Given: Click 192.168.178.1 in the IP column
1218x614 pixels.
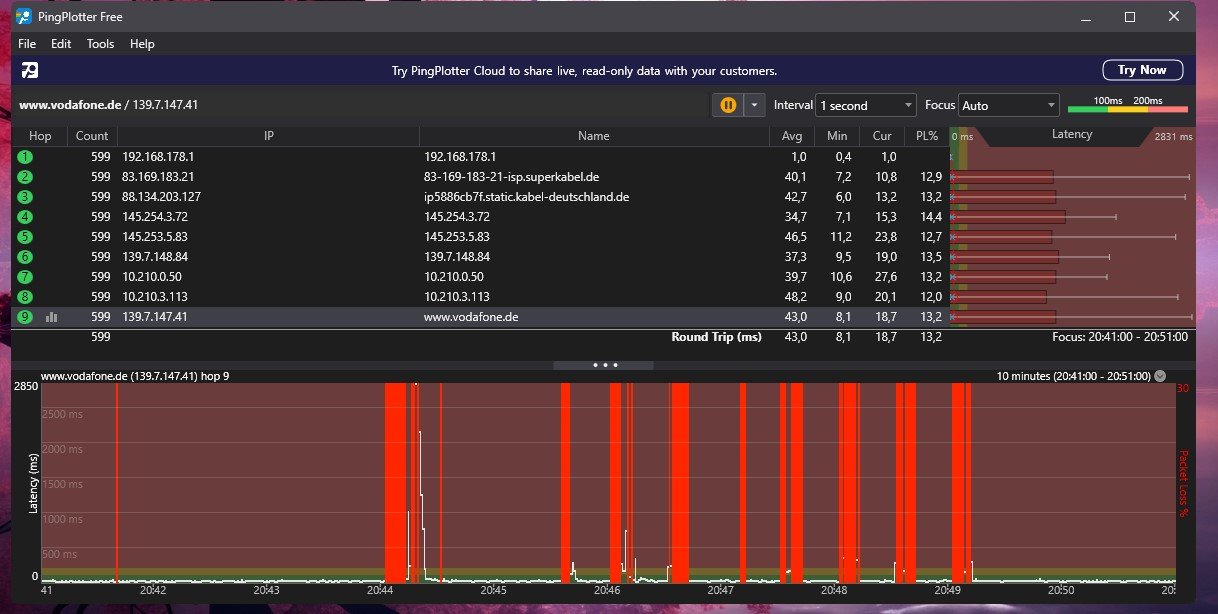Looking at the screenshot, I should (158, 157).
